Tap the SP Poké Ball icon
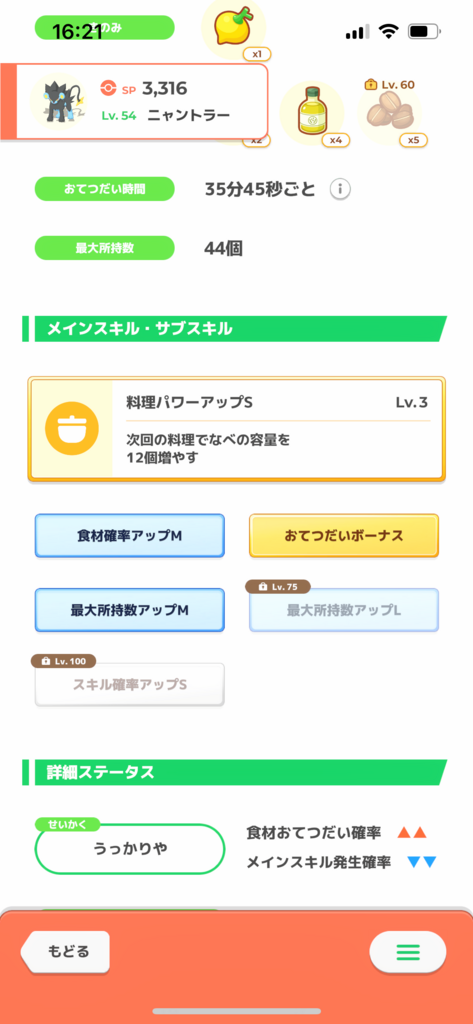473x1024 pixels. 107,88
